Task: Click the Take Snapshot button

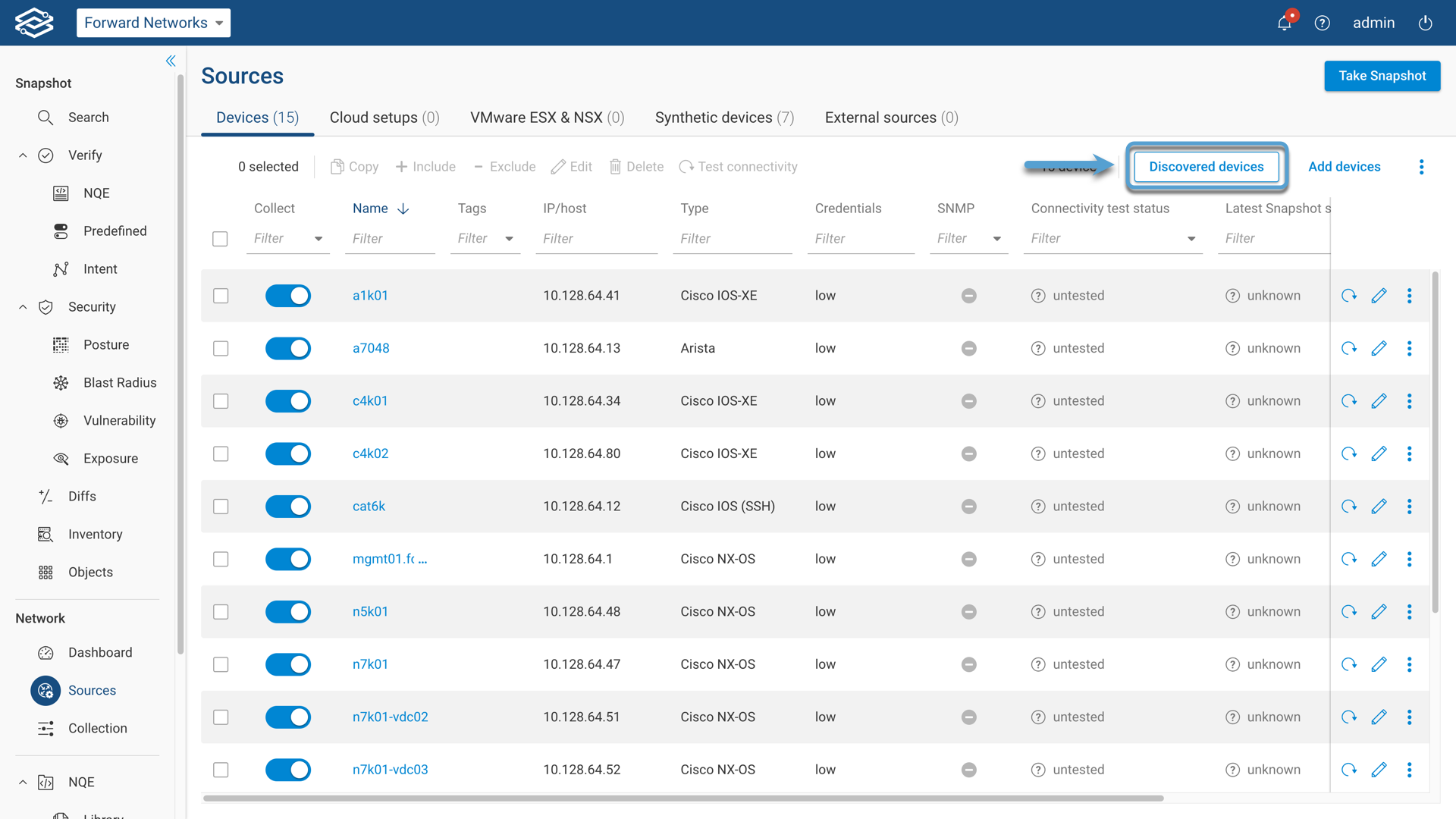Action: coord(1382,76)
